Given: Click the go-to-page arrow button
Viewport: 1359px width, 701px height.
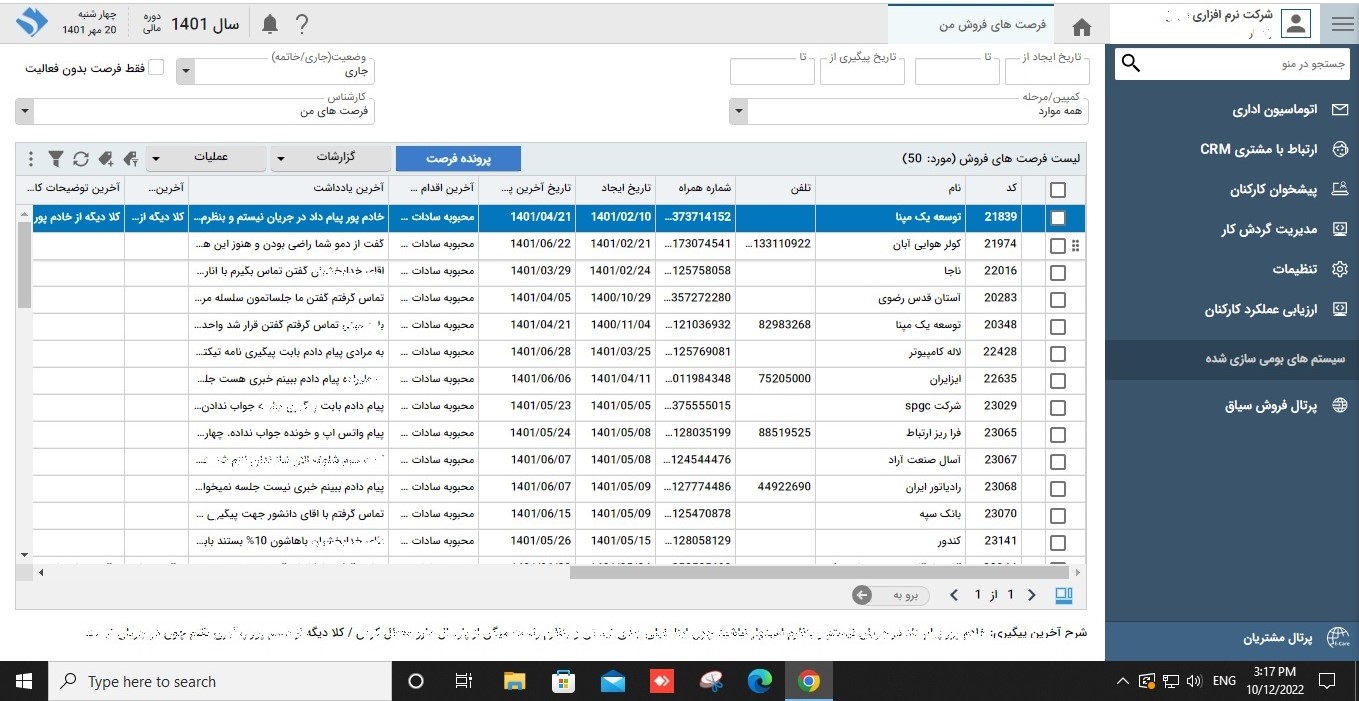Looking at the screenshot, I should coord(862,595).
